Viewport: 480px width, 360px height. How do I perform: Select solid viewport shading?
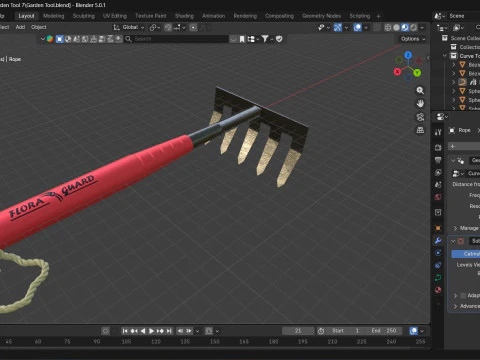(396, 27)
